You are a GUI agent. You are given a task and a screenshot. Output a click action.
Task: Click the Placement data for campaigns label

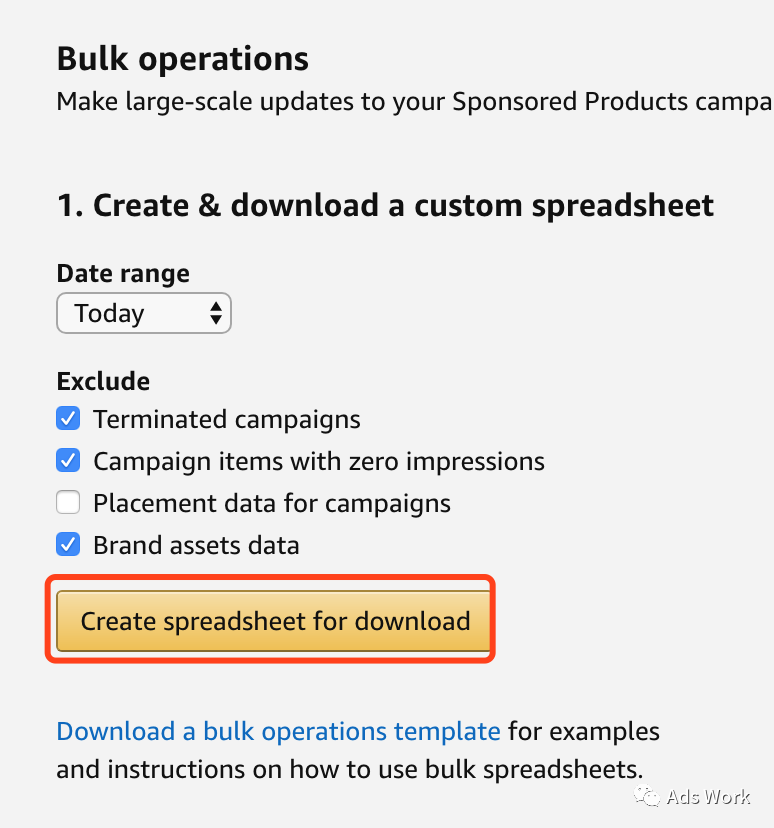coord(272,503)
